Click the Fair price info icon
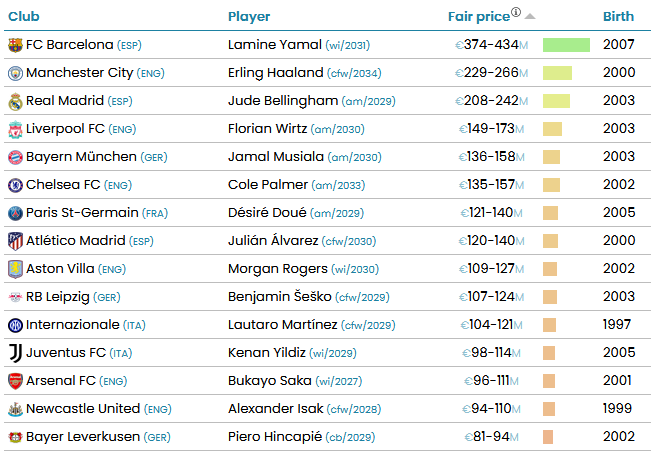This screenshot has width=651, height=453. pyautogui.click(x=516, y=12)
